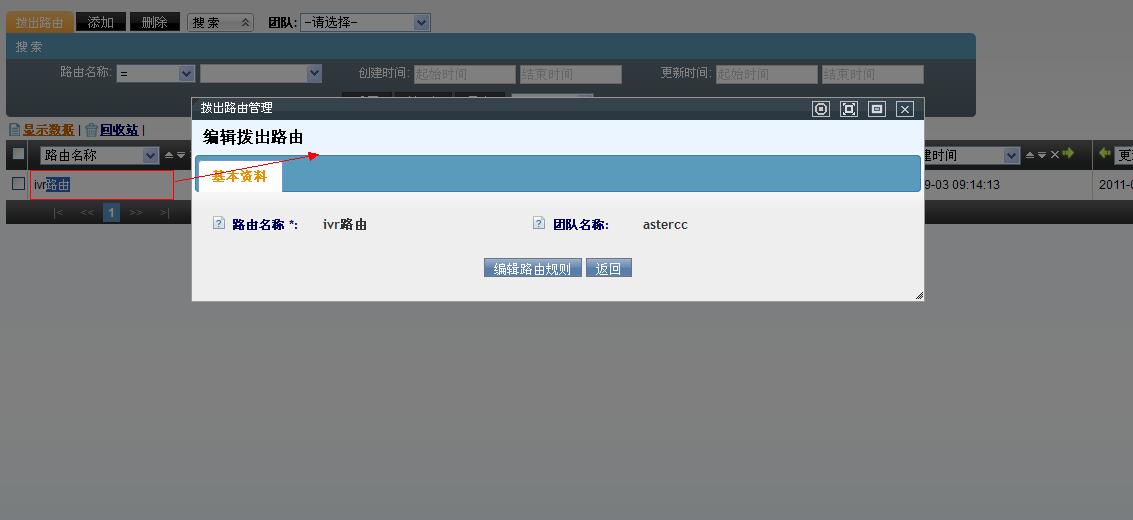The image size is (1133, 520).
Task: Switch to the 基本资料 tab
Action: (240, 176)
